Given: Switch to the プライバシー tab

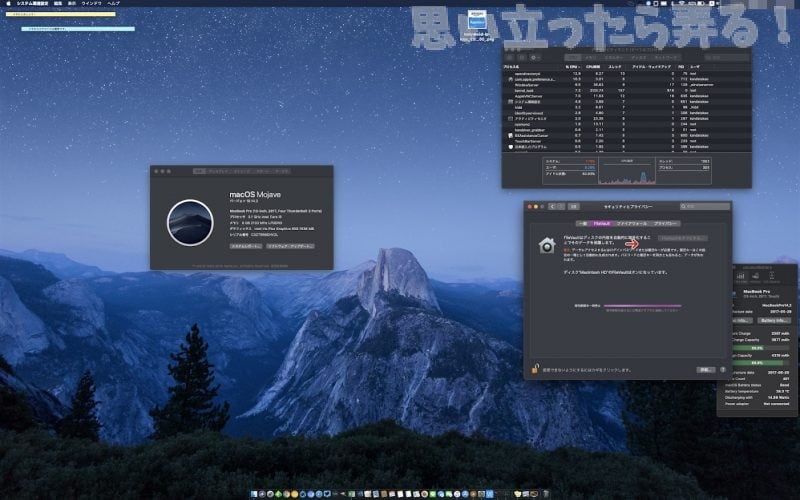Looking at the screenshot, I should pyautogui.click(x=665, y=223).
